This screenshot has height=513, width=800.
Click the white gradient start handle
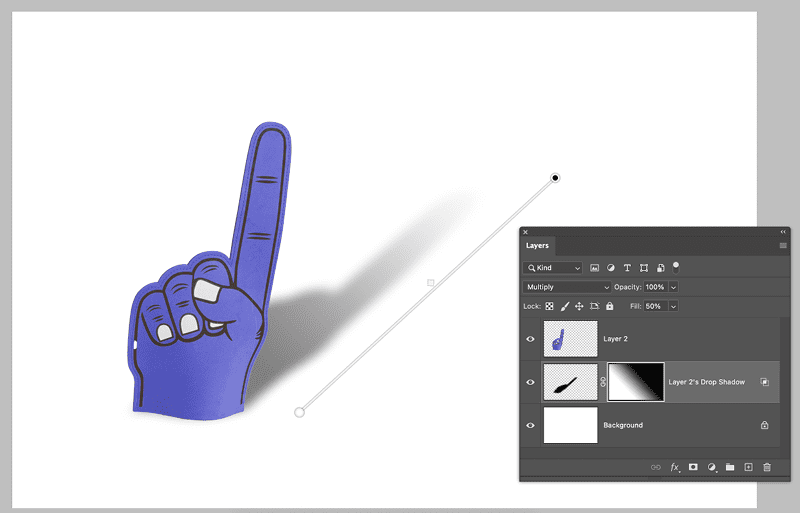click(x=299, y=412)
